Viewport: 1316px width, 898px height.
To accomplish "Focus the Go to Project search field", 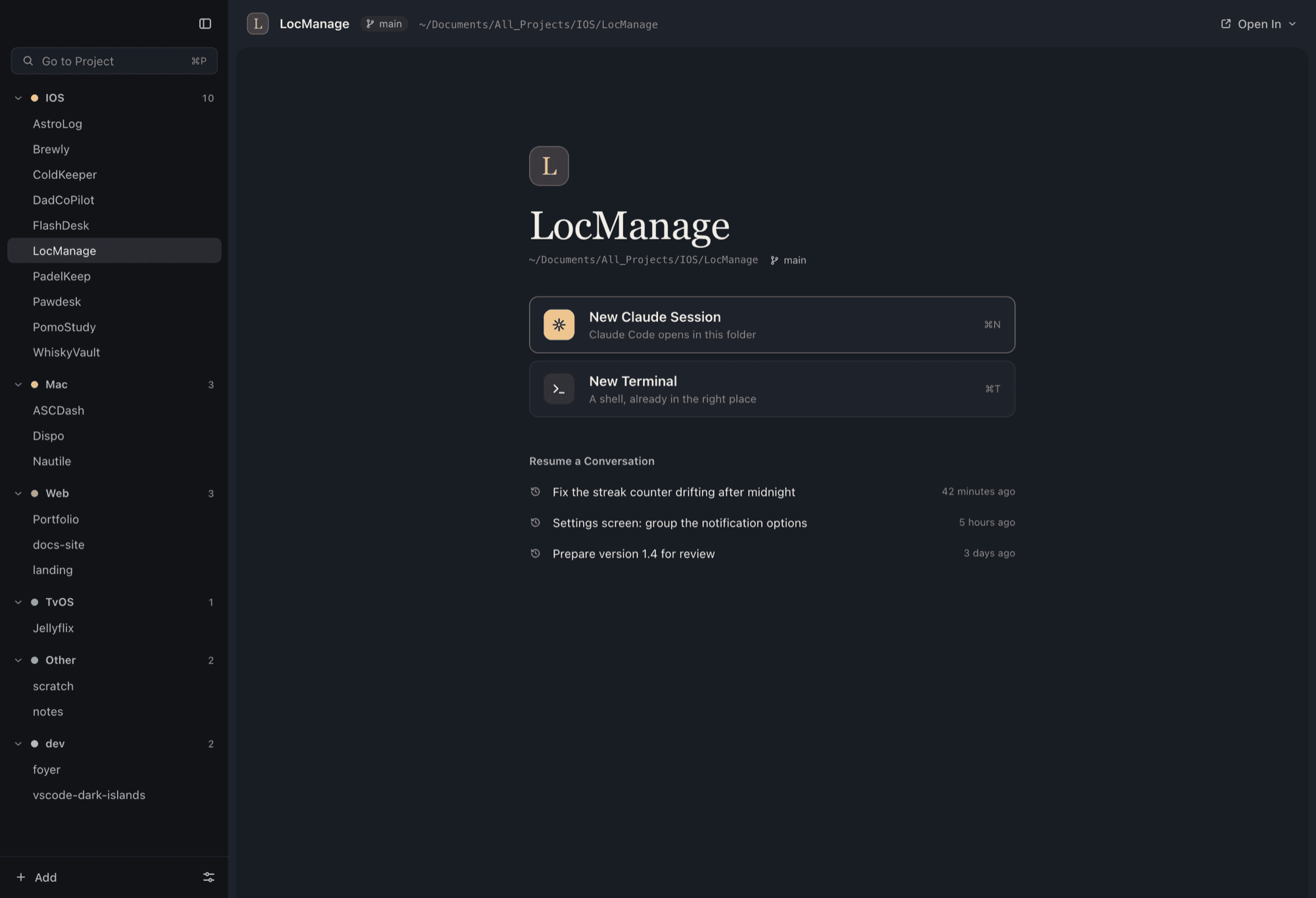I will pyautogui.click(x=114, y=61).
